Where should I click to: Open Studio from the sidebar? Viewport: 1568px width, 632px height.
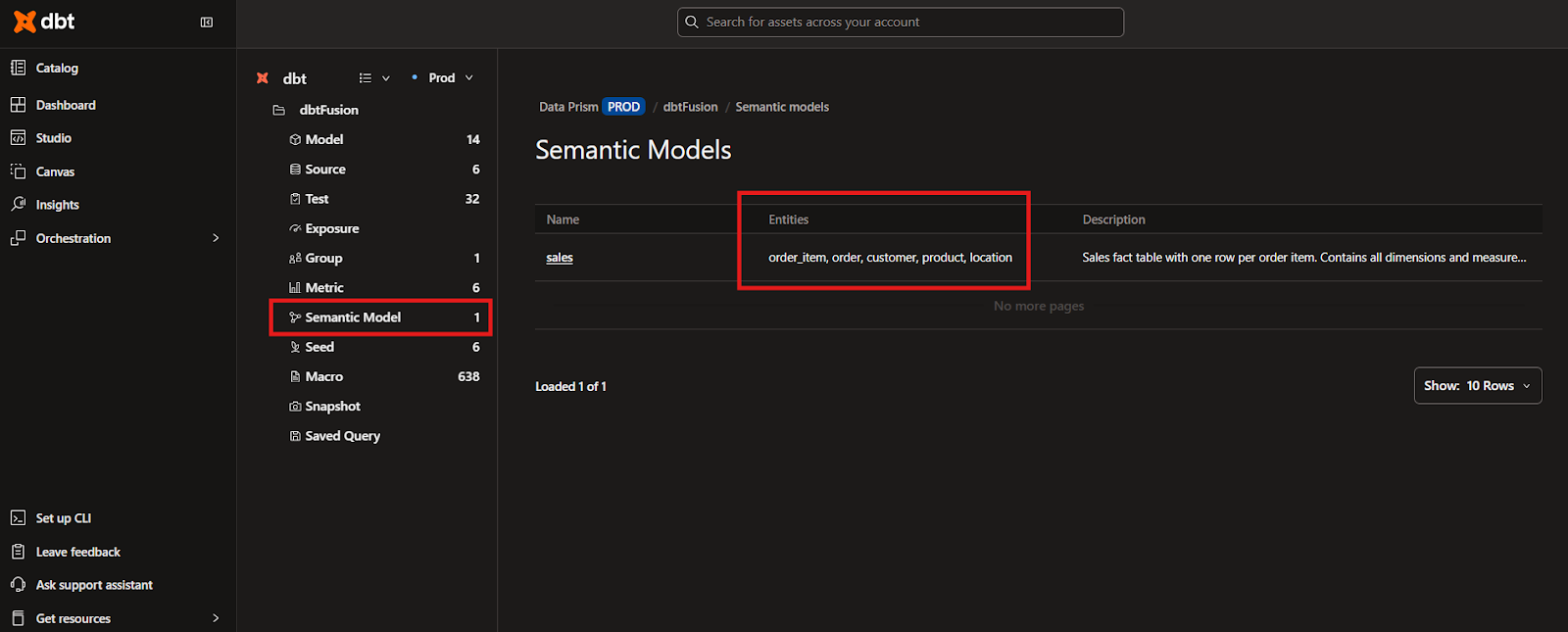(x=54, y=138)
